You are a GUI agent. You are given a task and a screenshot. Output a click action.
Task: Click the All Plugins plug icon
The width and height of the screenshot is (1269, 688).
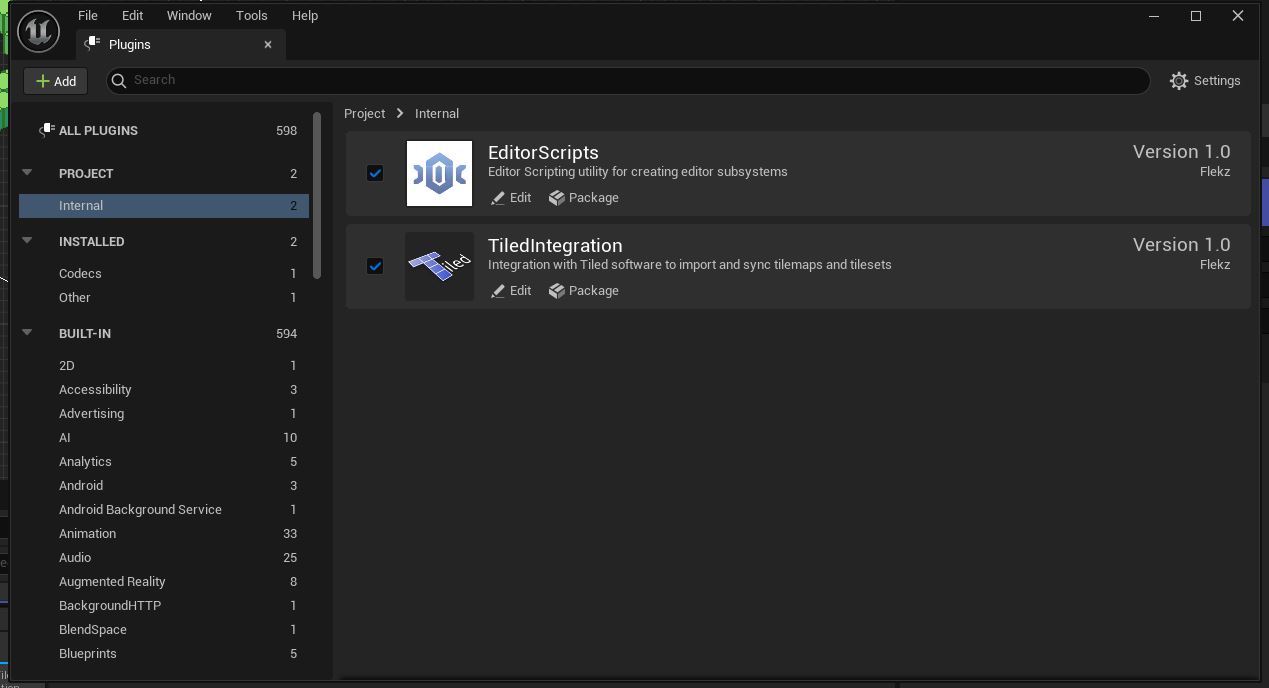45,130
